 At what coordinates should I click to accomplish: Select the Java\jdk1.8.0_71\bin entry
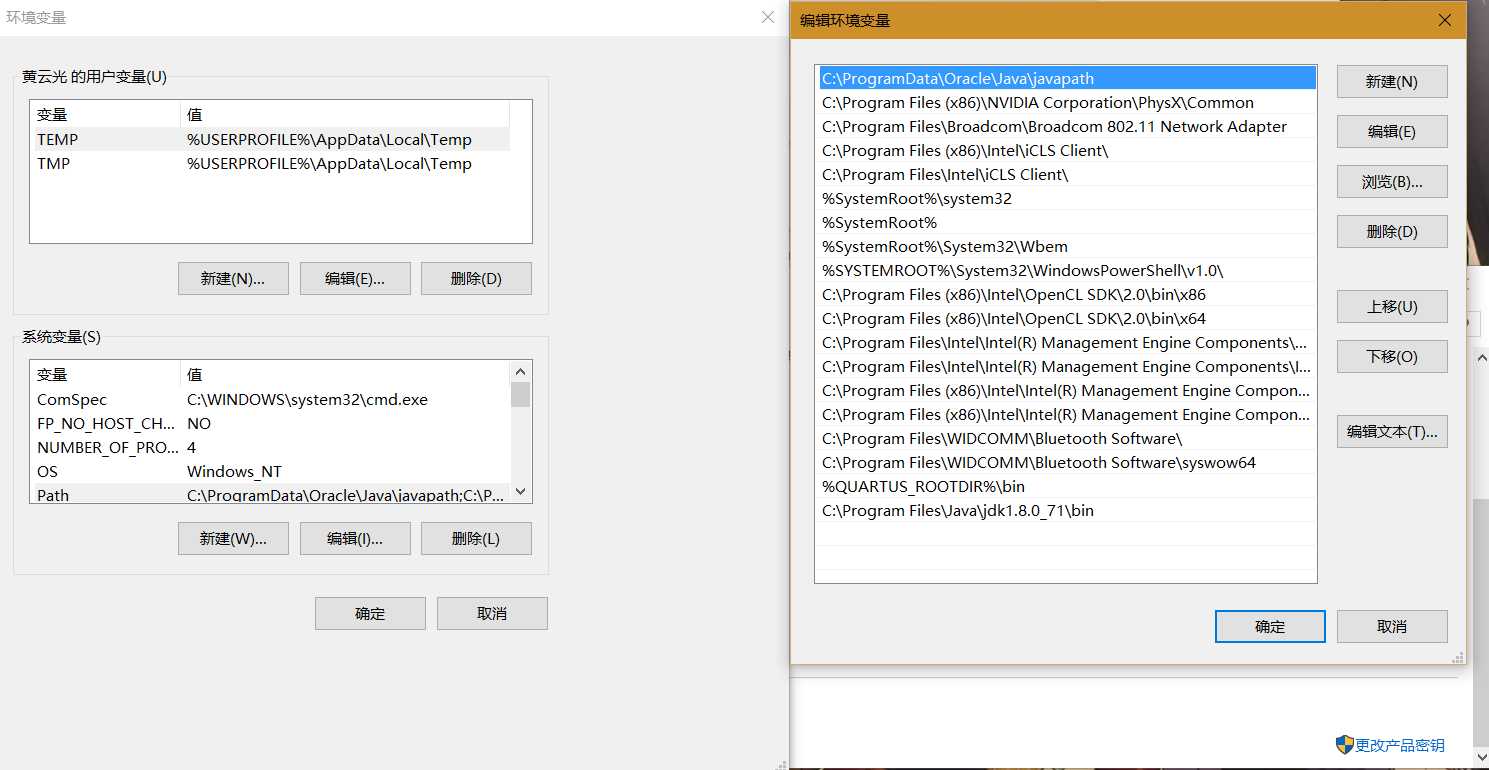pos(1066,510)
